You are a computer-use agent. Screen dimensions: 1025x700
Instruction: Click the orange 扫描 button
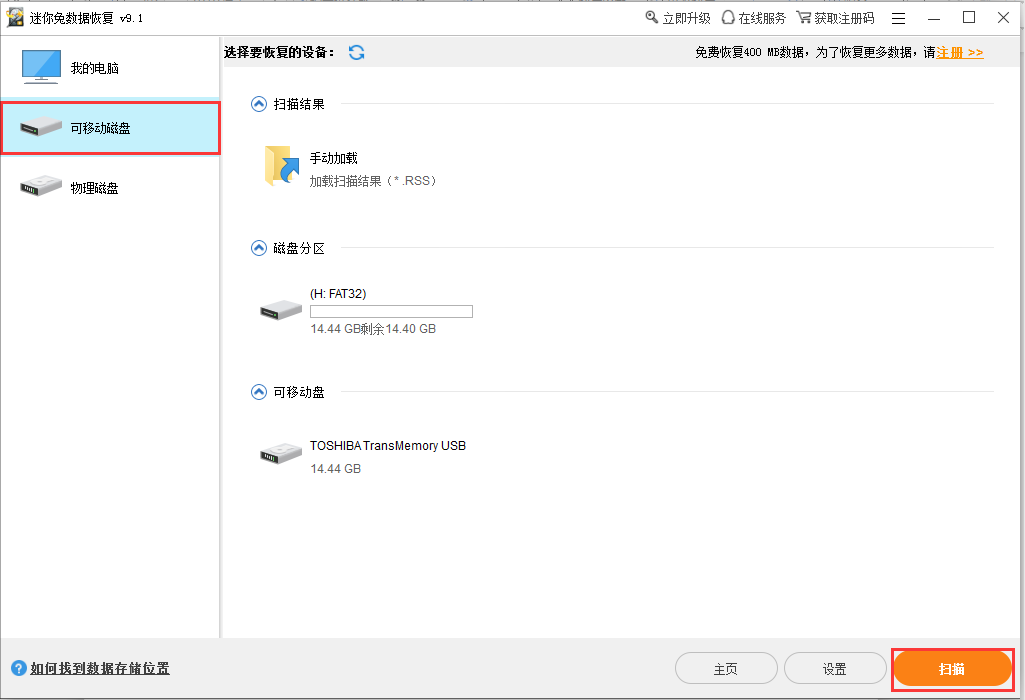click(x=952, y=669)
